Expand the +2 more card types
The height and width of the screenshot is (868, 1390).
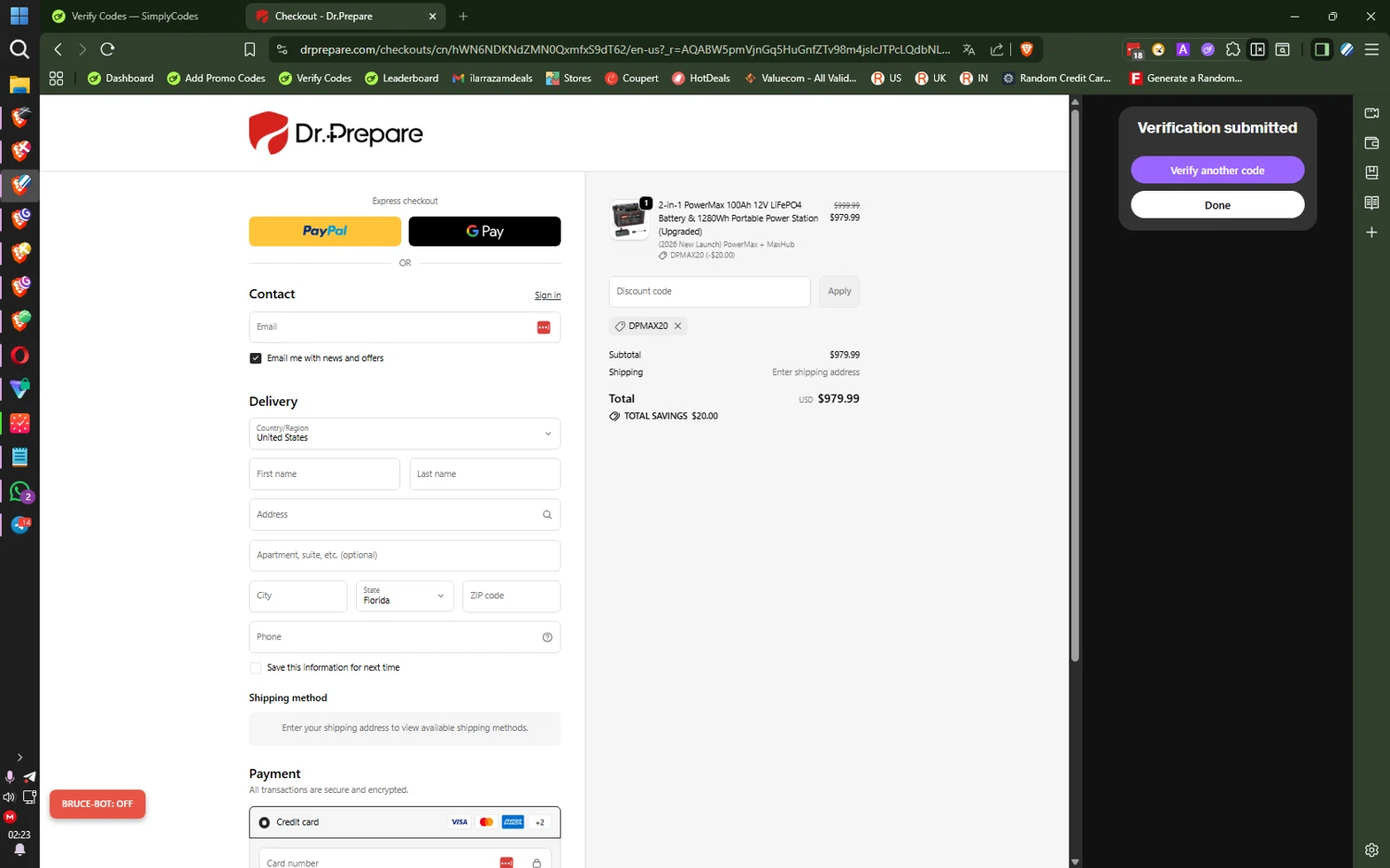tap(539, 823)
